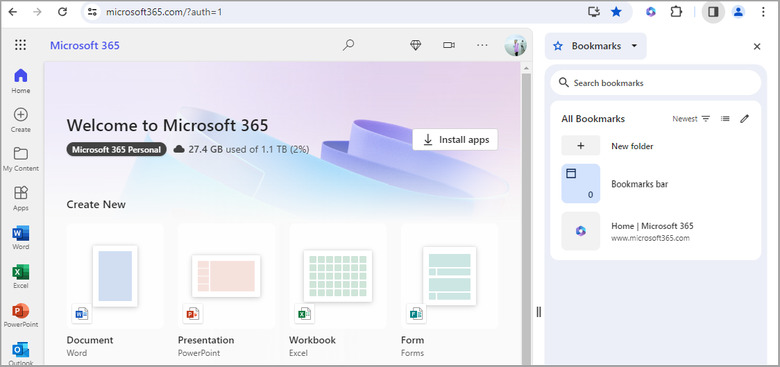This screenshot has height=367, width=780.
Task: Click the All Bookmarks heading
Action: pyautogui.click(x=593, y=119)
